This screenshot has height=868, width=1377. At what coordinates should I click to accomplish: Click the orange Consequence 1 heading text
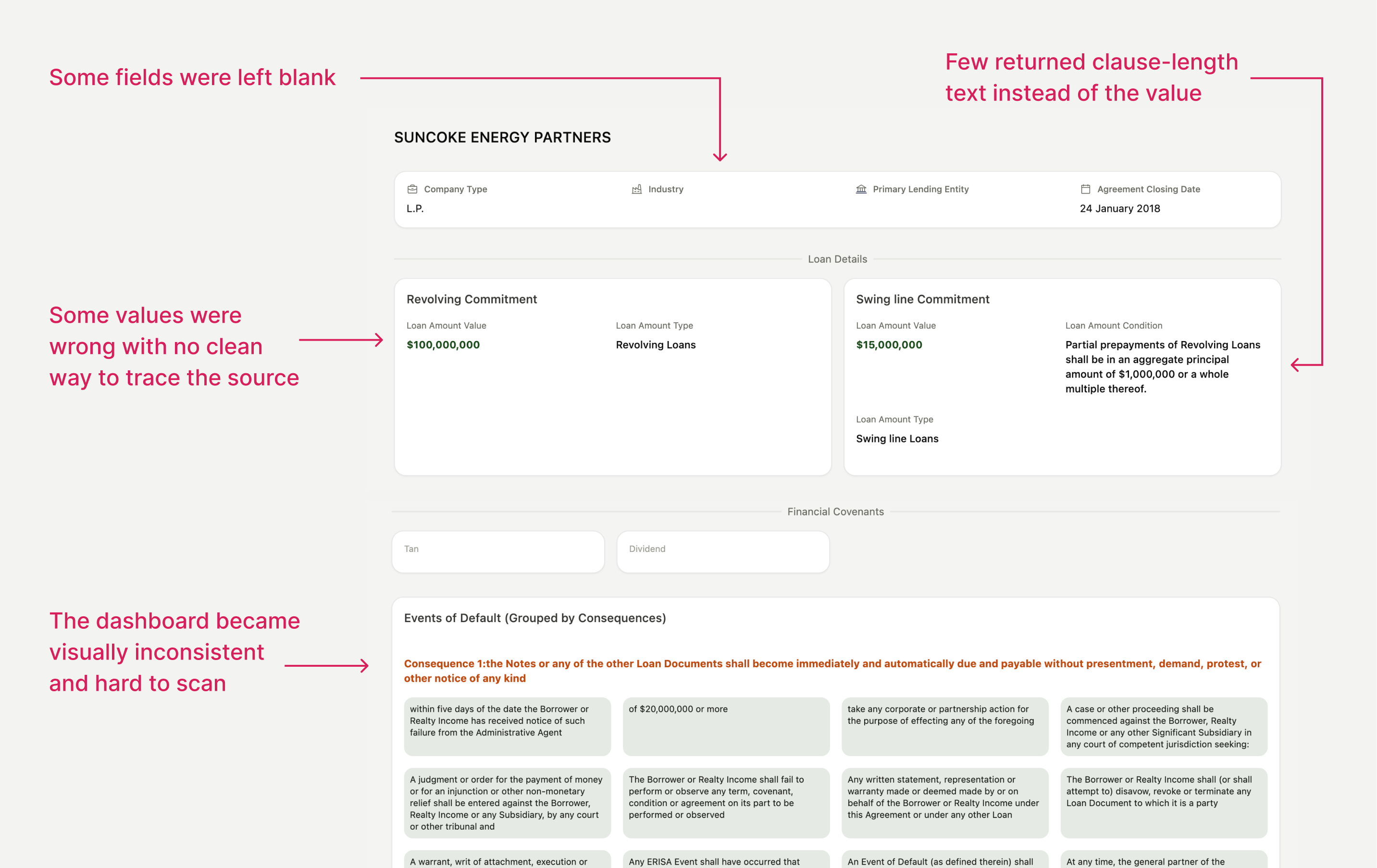tap(832, 670)
